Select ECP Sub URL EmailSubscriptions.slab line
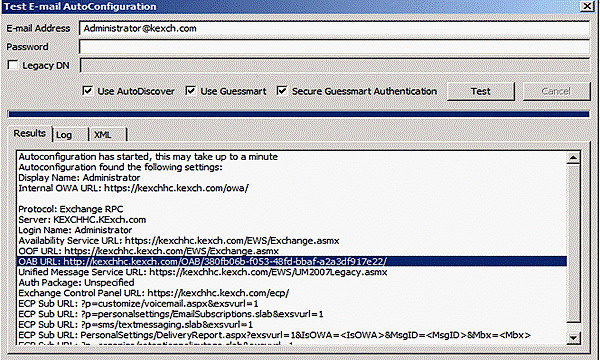 pos(171,314)
